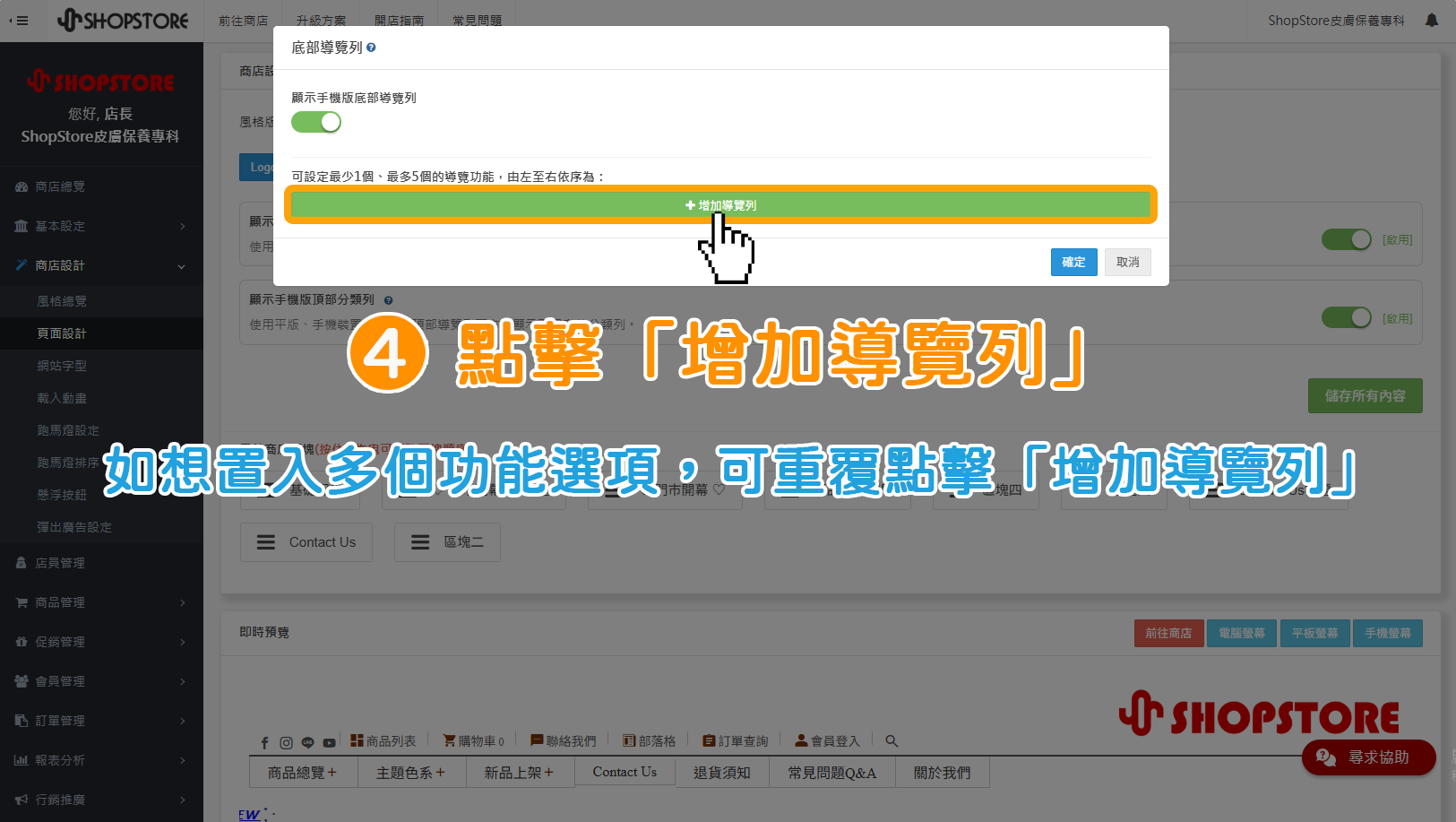
Task: Expand the 基本設定 sidebar menu
Action: [101, 226]
